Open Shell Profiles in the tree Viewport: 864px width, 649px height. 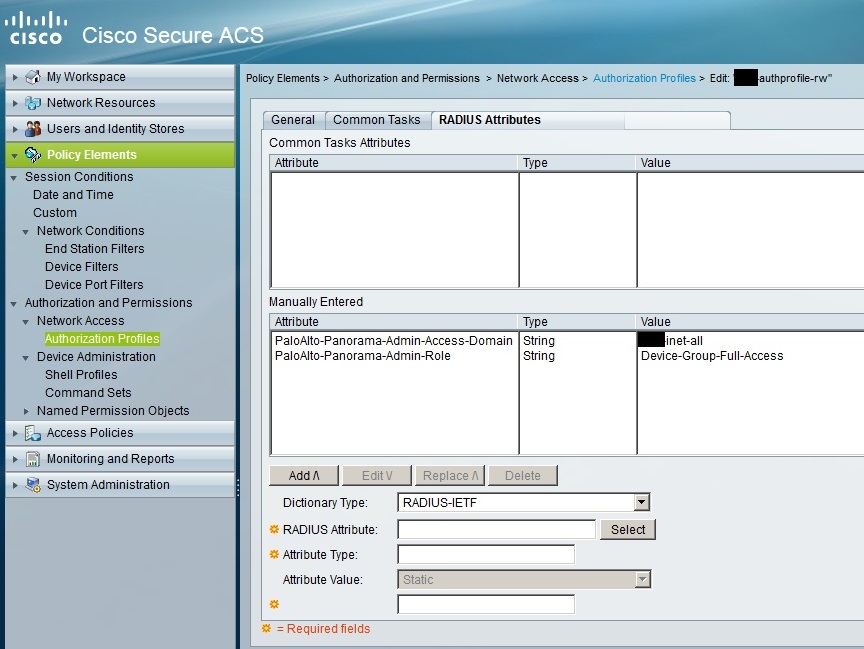pos(81,375)
